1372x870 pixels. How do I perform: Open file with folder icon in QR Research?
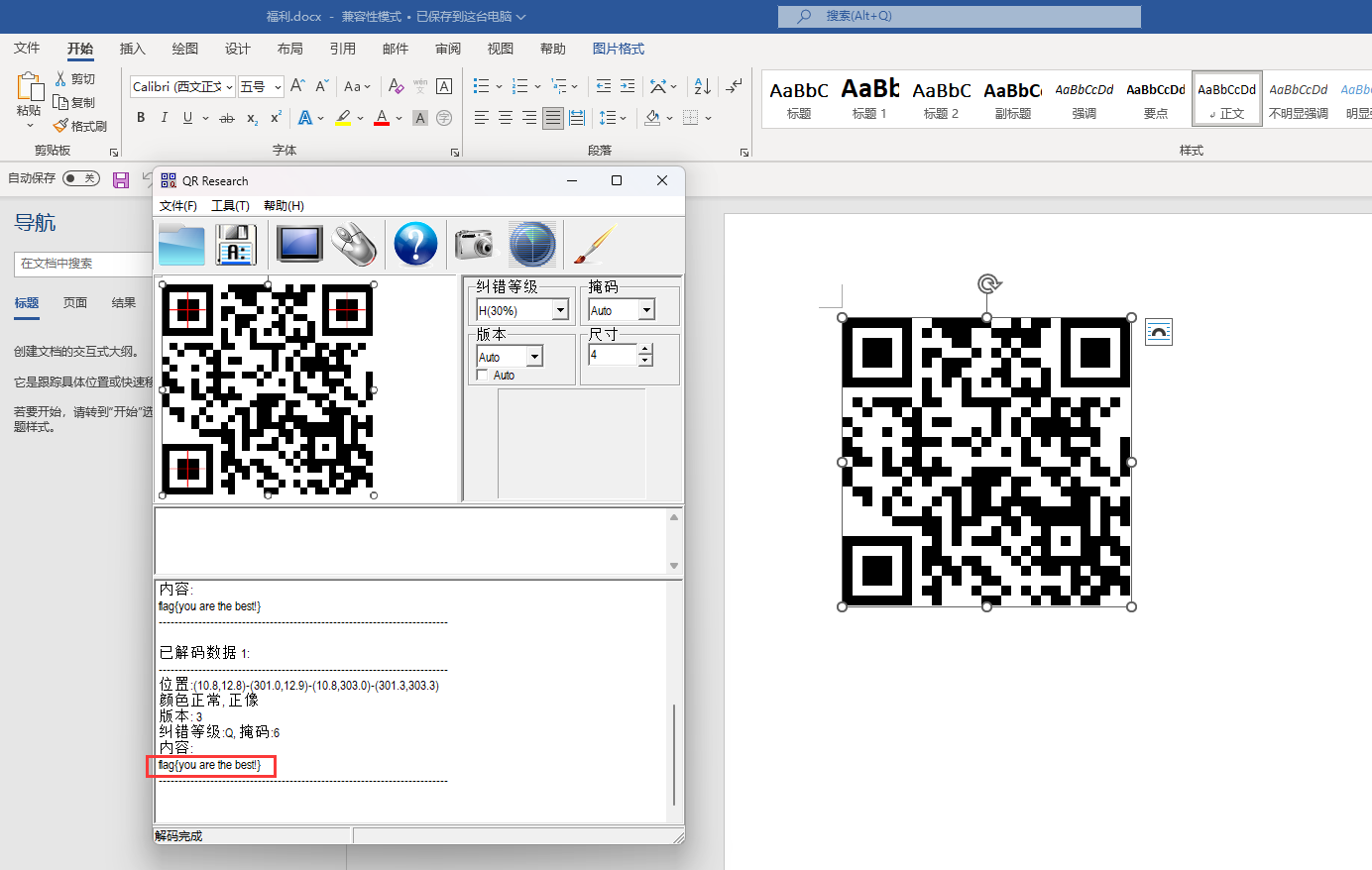coord(181,244)
